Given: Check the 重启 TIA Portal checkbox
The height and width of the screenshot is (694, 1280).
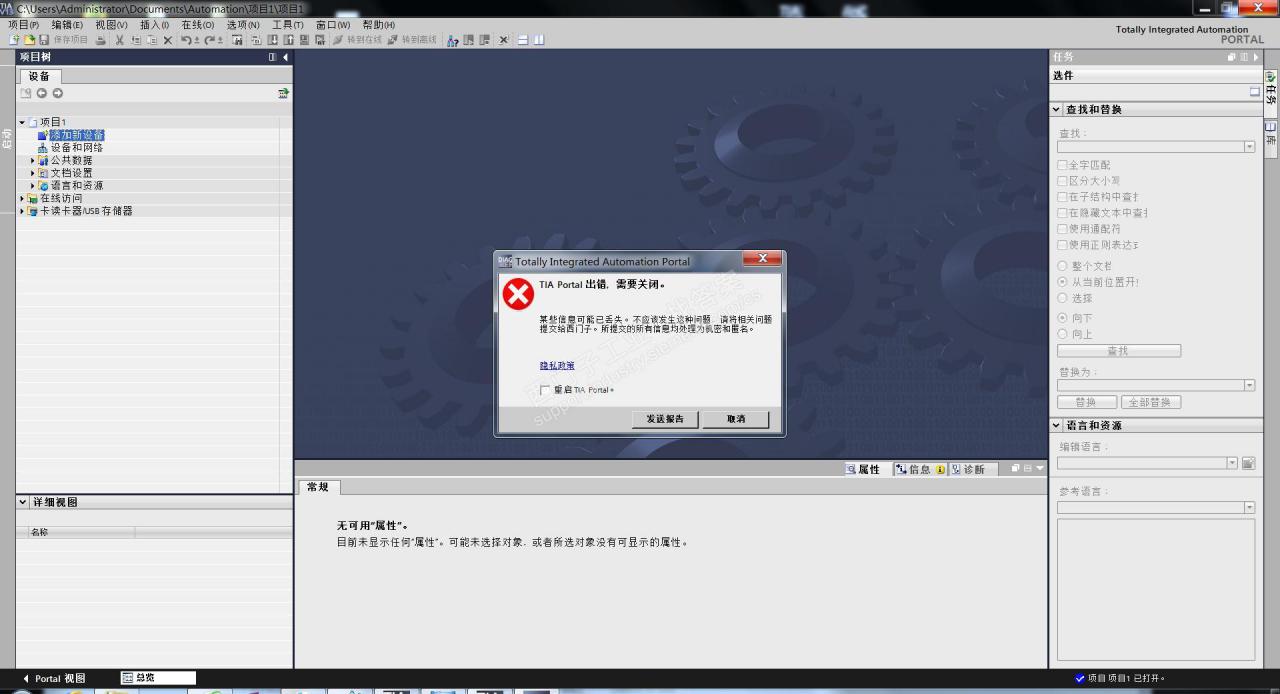Looking at the screenshot, I should [x=545, y=390].
